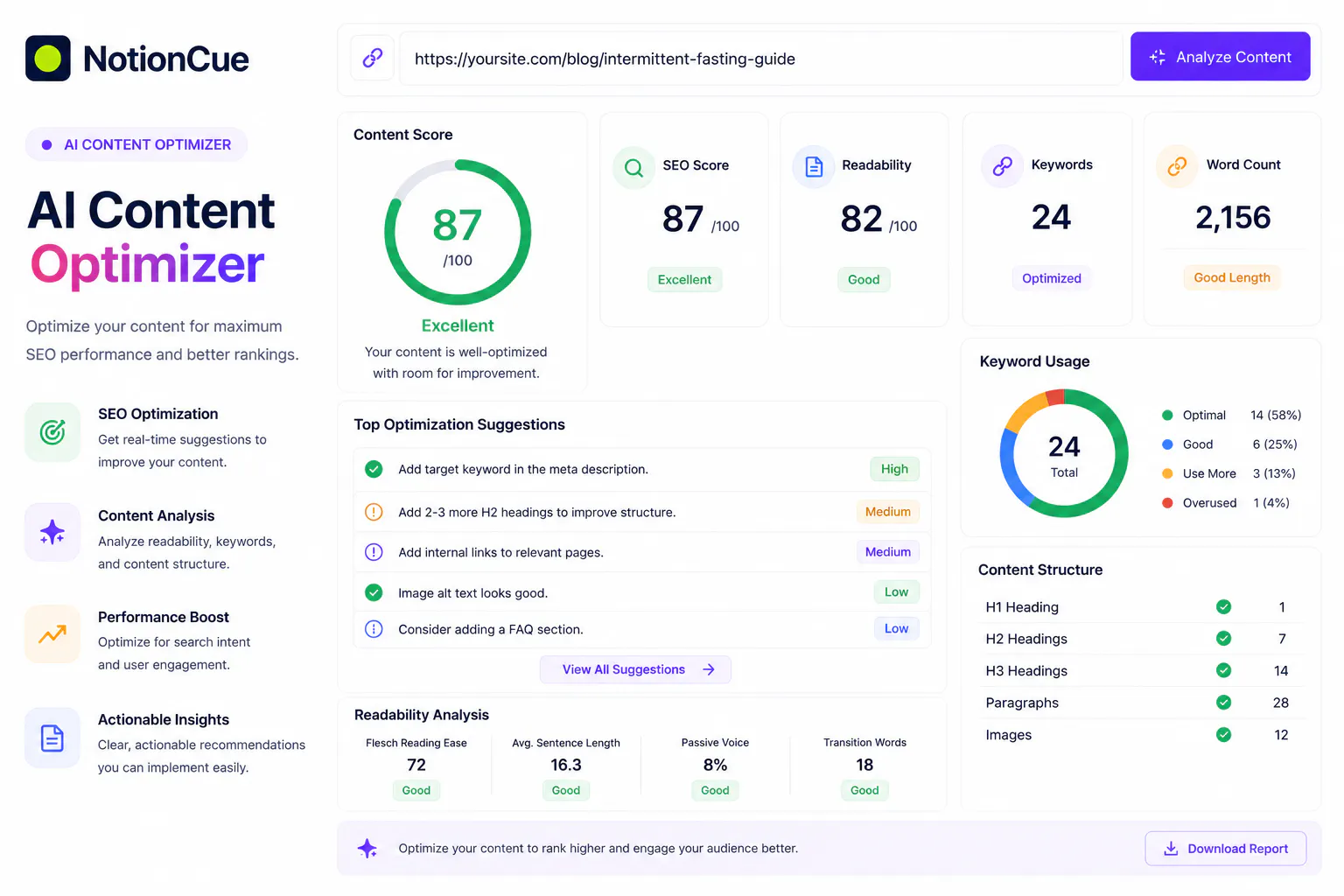Click info icon for internal links suggestion
This screenshot has height=896, width=1344.
(374, 552)
